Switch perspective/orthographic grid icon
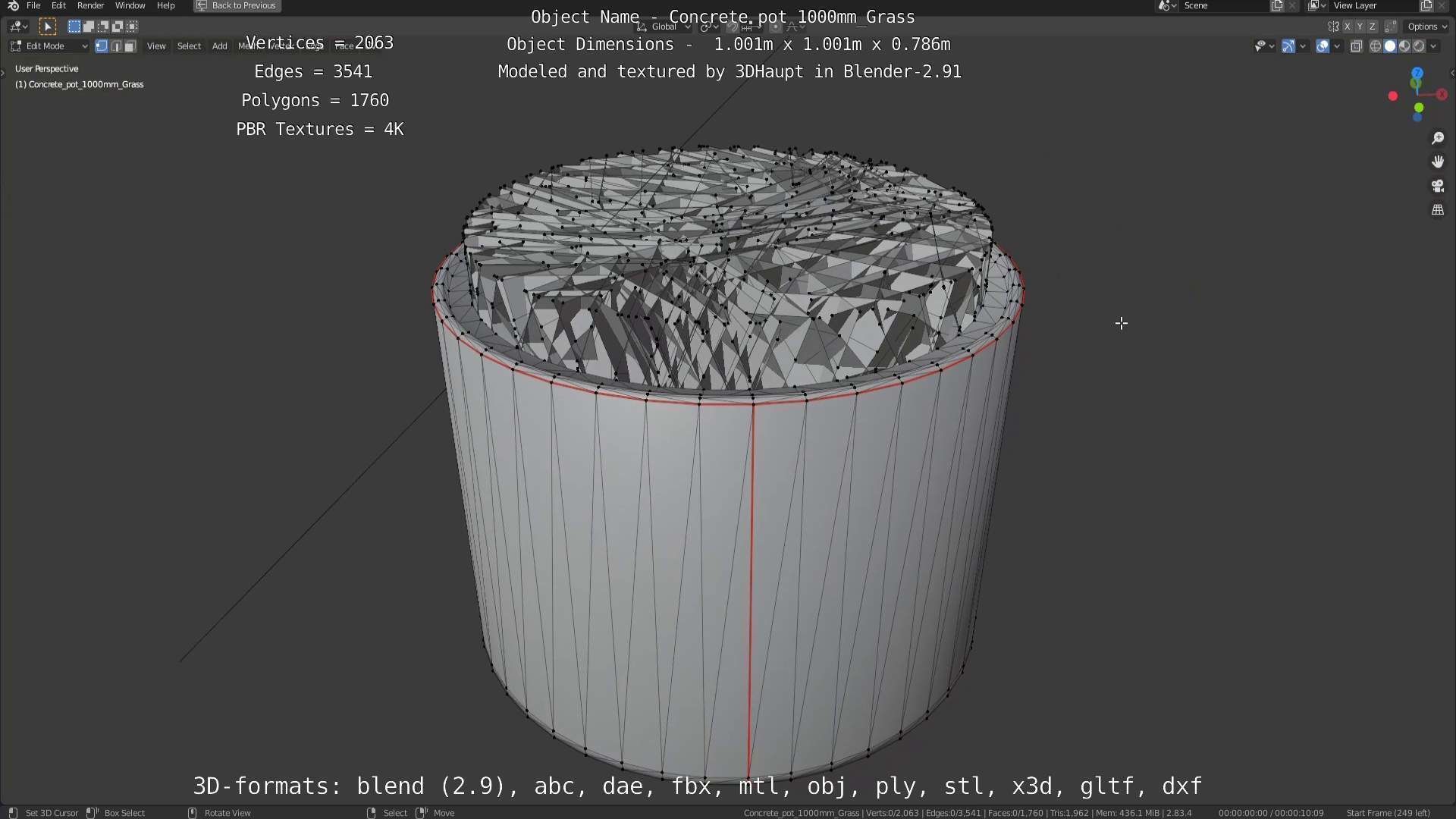Viewport: 1456px width, 819px height. pyautogui.click(x=1438, y=209)
